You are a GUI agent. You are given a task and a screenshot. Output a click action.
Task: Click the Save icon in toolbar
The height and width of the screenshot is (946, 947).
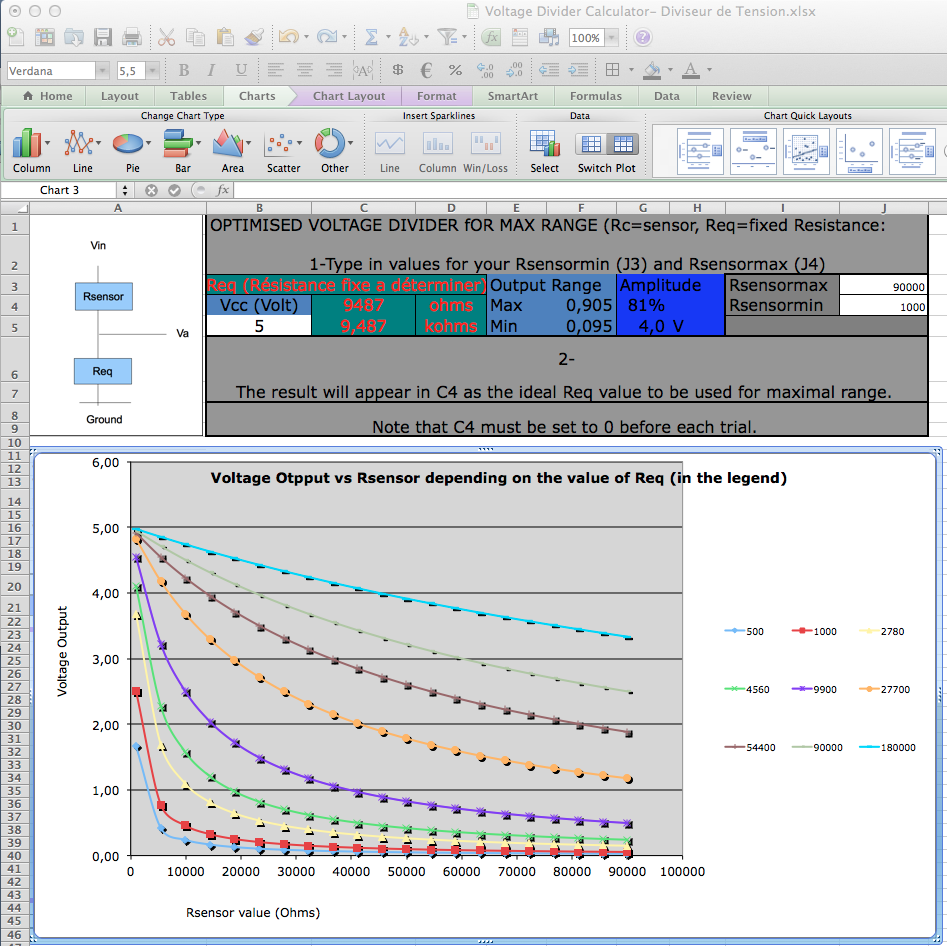point(102,37)
